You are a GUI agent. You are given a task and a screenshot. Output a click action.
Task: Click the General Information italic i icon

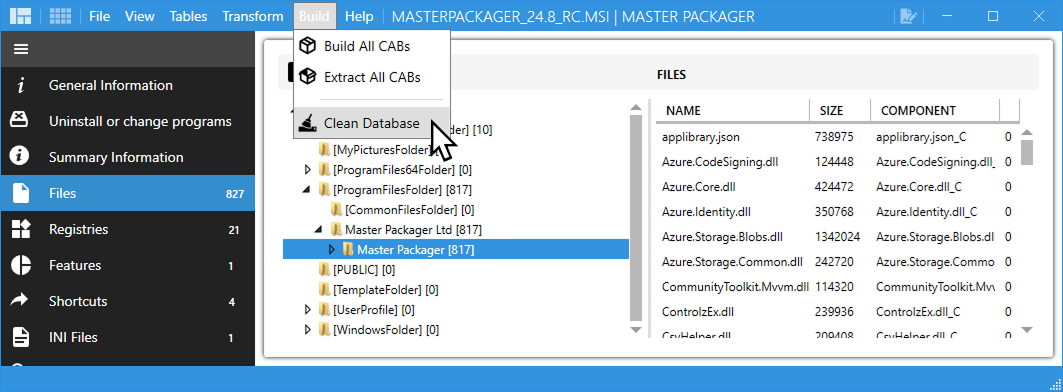[x=21, y=85]
